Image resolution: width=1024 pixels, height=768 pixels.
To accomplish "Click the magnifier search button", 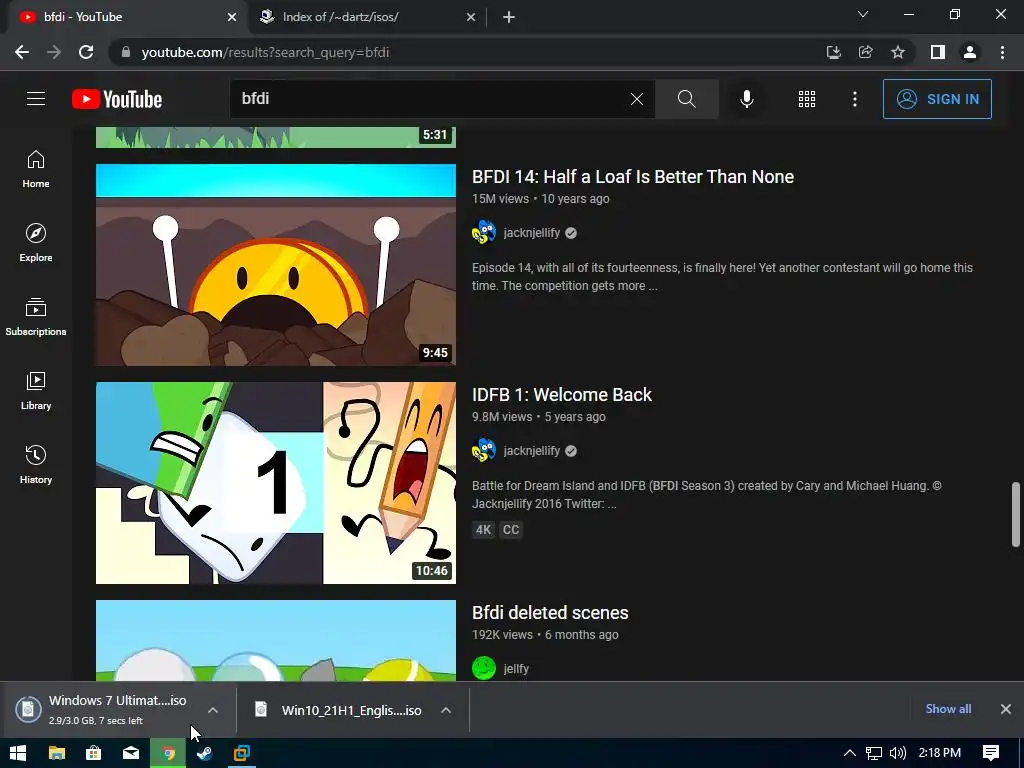I will tap(686, 99).
